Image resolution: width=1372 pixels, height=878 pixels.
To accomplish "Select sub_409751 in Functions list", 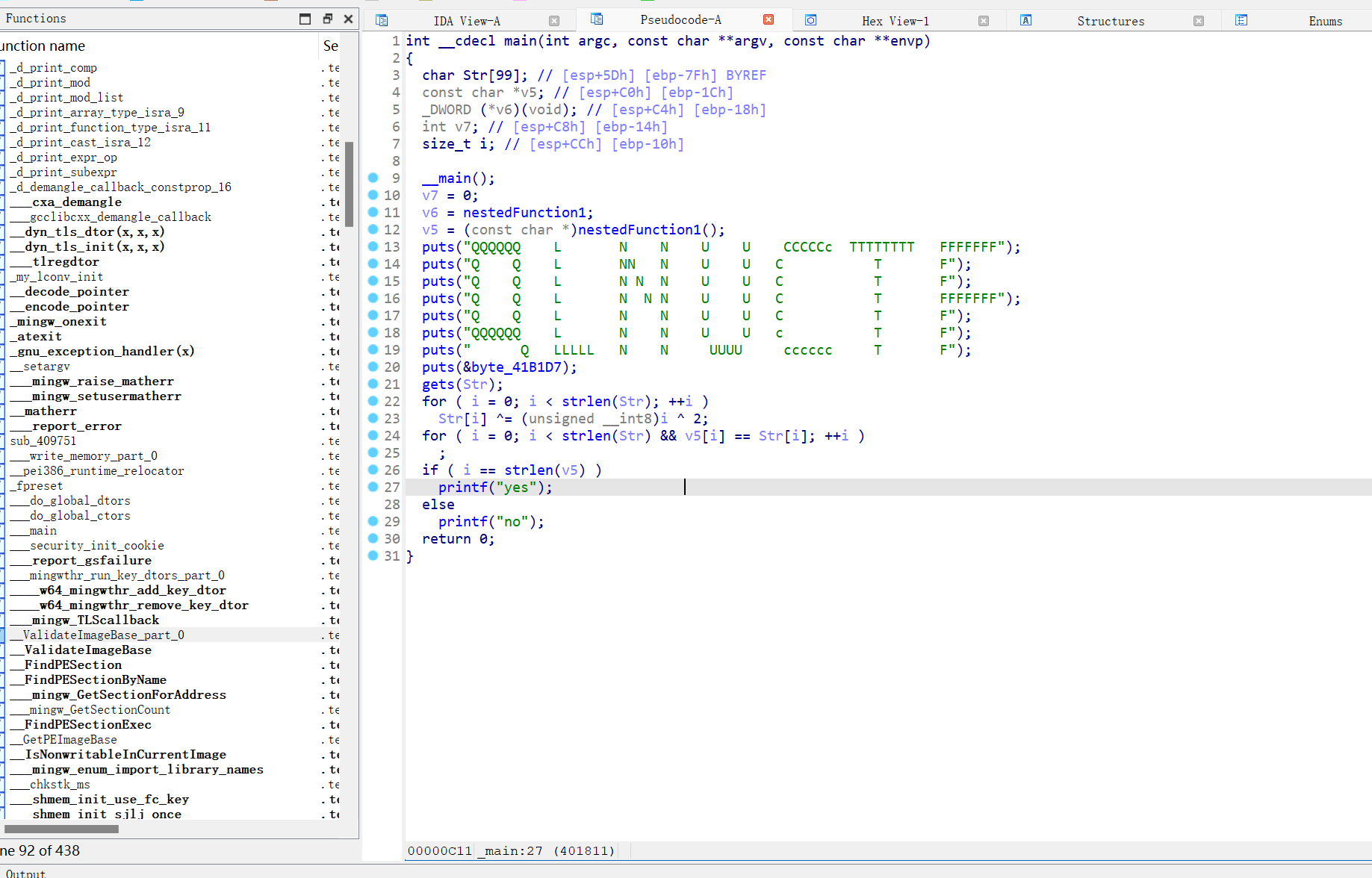I will (x=43, y=440).
